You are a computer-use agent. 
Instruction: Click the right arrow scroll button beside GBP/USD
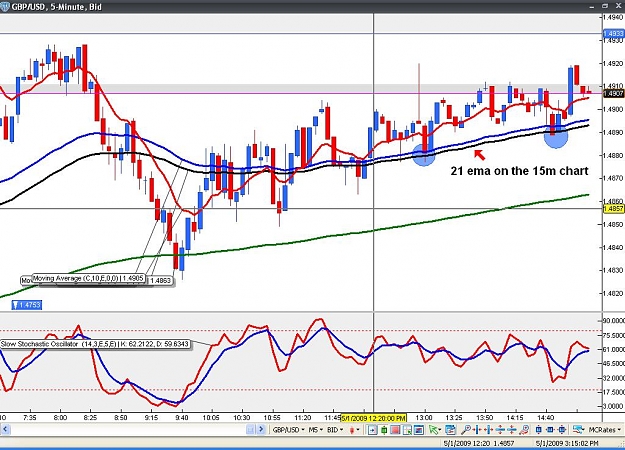coord(261,429)
